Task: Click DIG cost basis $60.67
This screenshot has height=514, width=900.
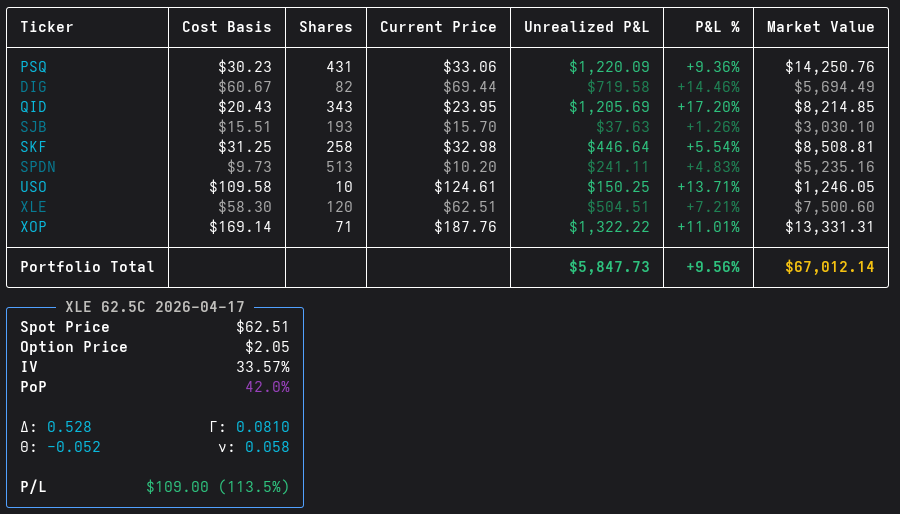Action: 245,87
